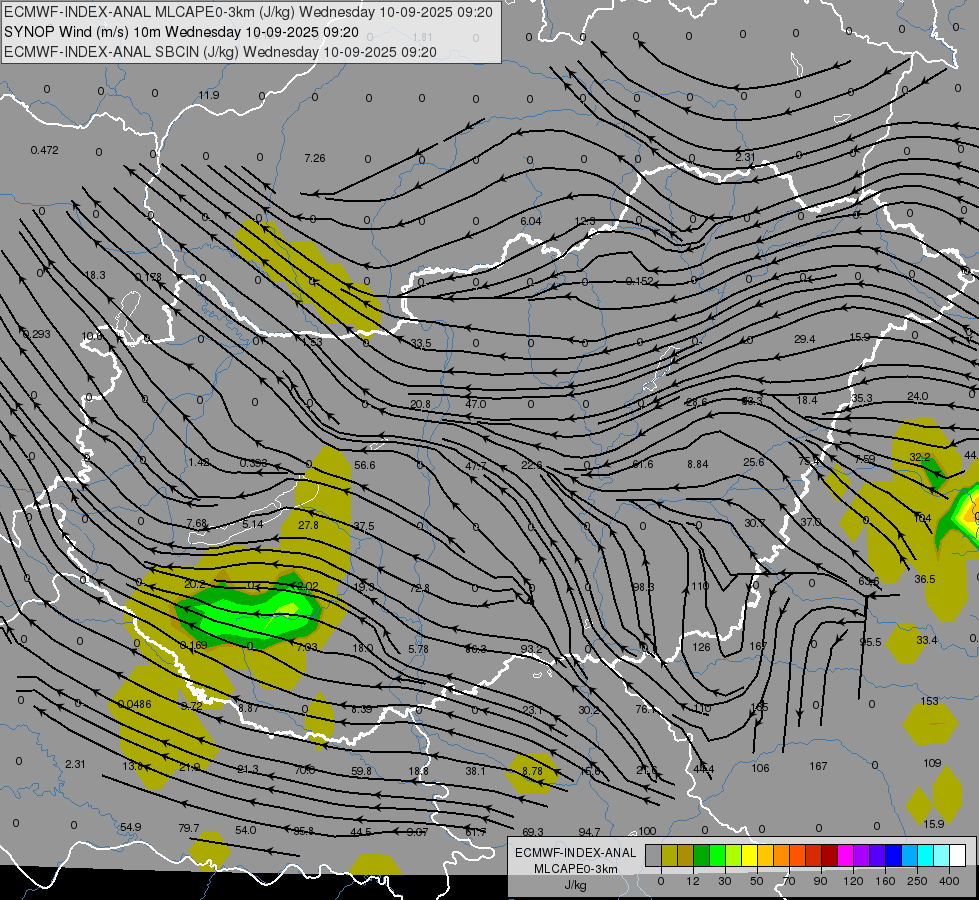Click the map value 54.9
979x900 pixels.
click(x=130, y=827)
